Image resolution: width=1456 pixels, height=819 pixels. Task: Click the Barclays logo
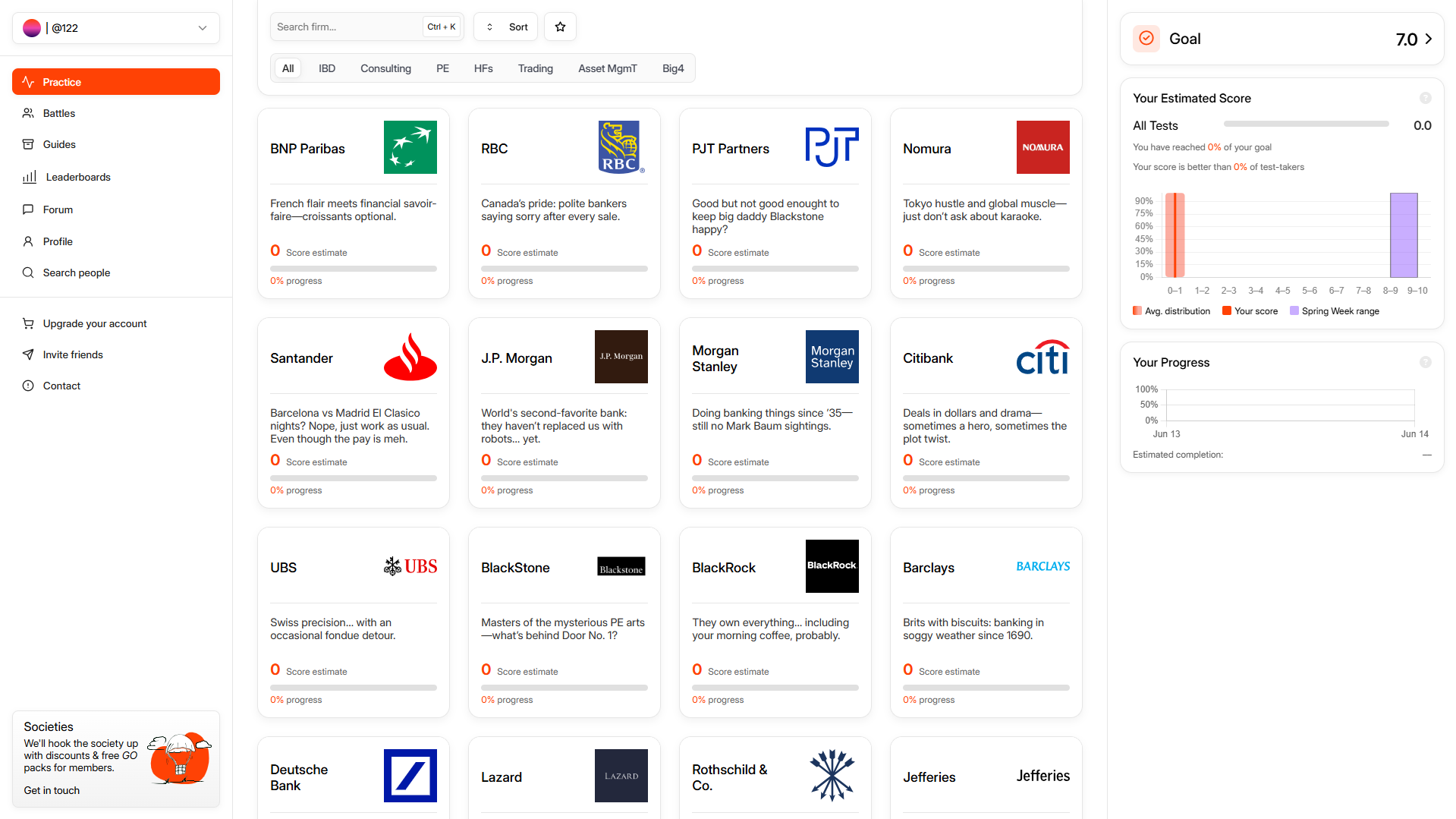pos(1043,566)
